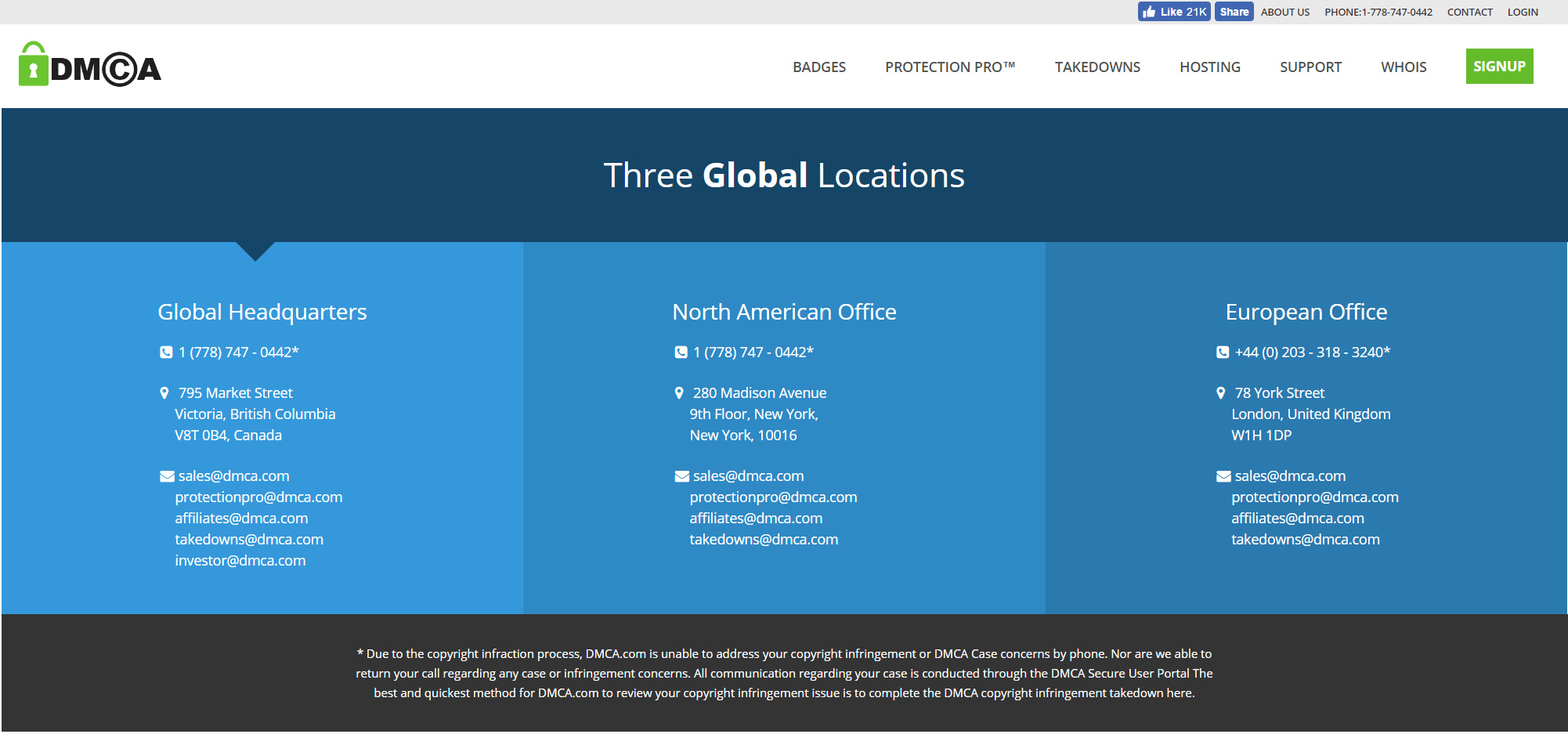Open the BADGES menu item

pyautogui.click(x=818, y=67)
